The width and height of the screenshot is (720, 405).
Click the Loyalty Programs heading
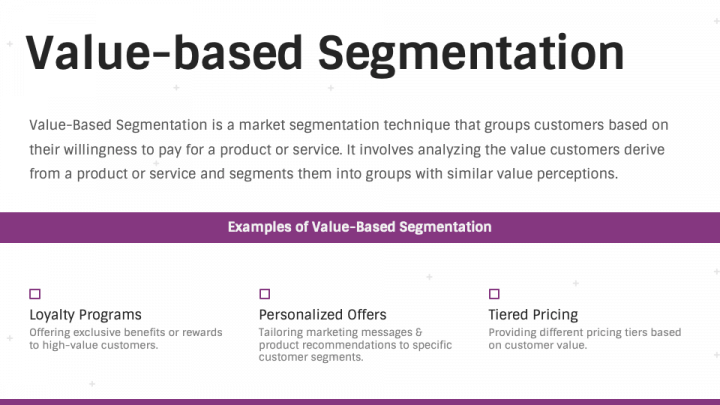85,315
